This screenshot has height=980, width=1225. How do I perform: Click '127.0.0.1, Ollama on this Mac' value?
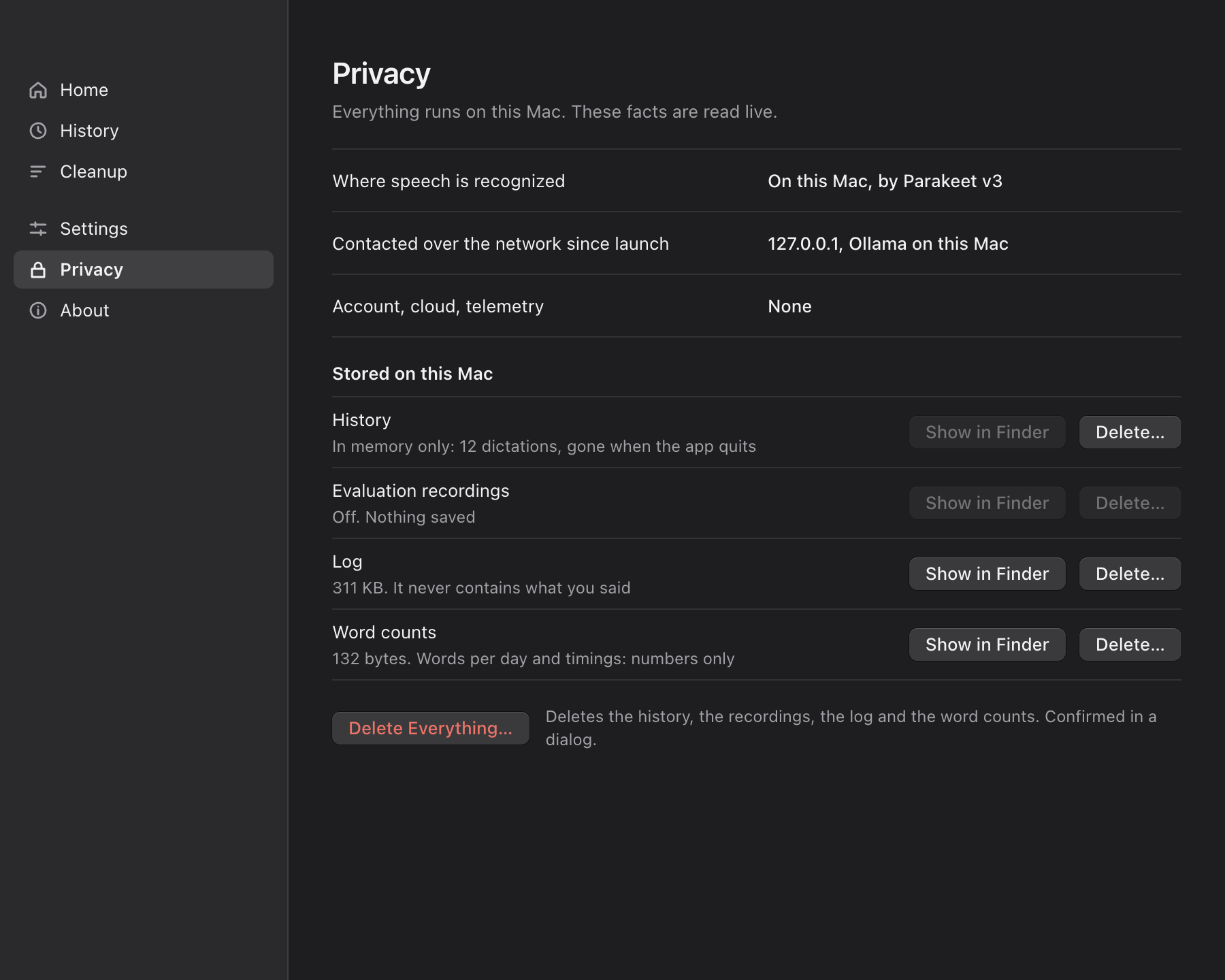coord(887,244)
